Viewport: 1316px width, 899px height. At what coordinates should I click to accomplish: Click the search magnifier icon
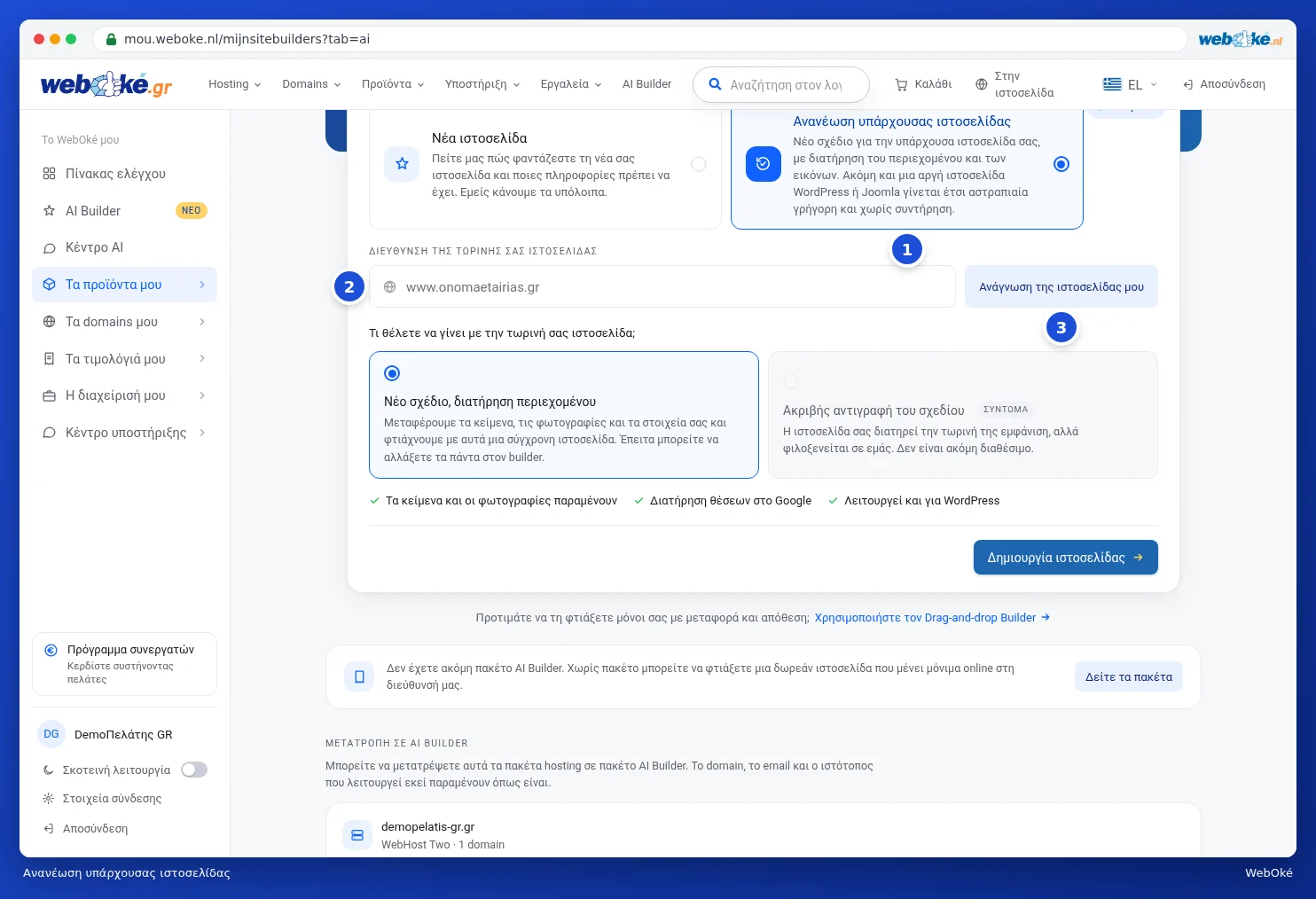click(x=715, y=84)
